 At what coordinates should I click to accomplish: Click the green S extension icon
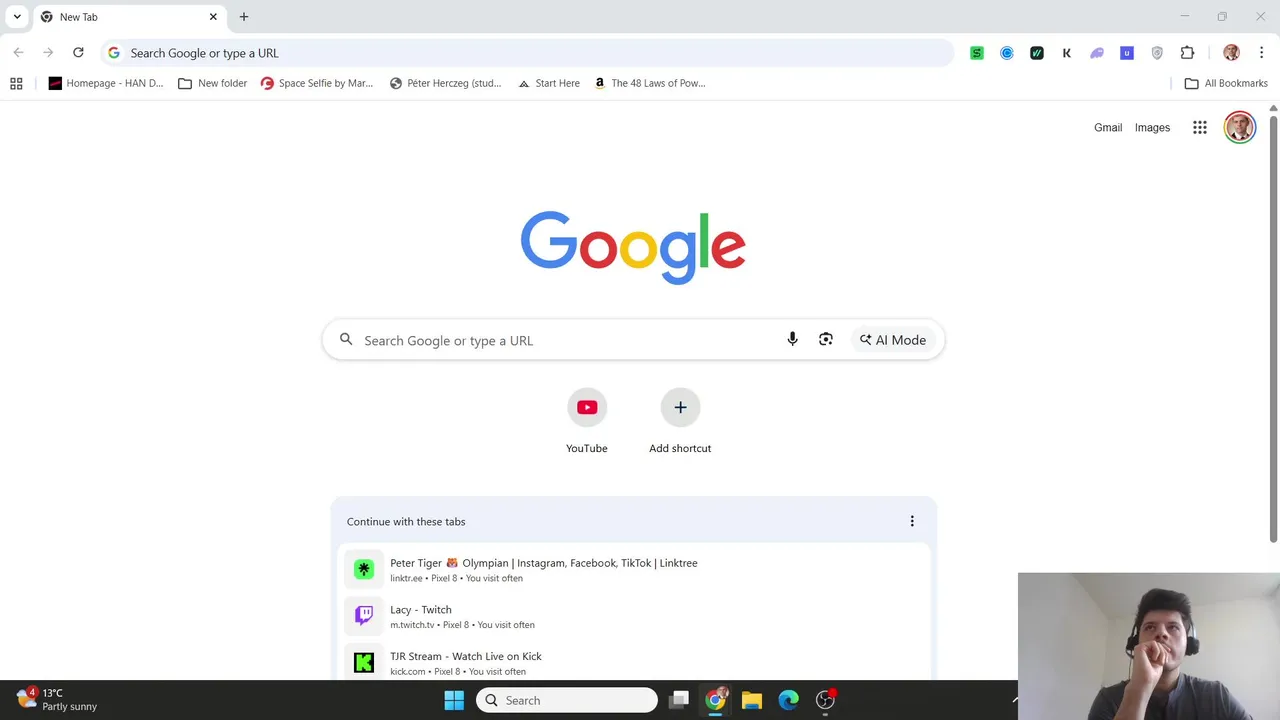pyautogui.click(x=977, y=53)
